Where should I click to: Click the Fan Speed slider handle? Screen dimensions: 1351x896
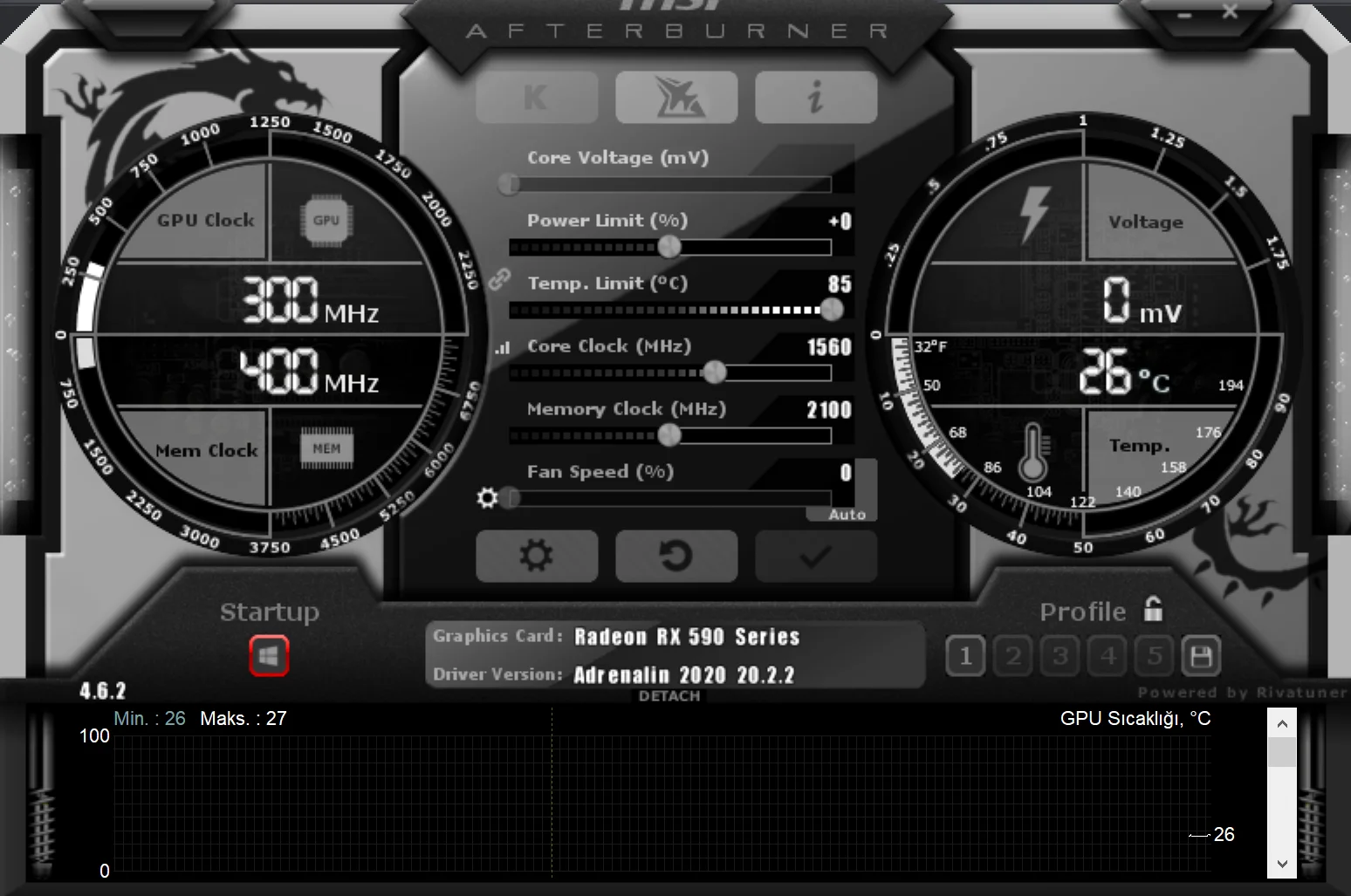pyautogui.click(x=511, y=497)
